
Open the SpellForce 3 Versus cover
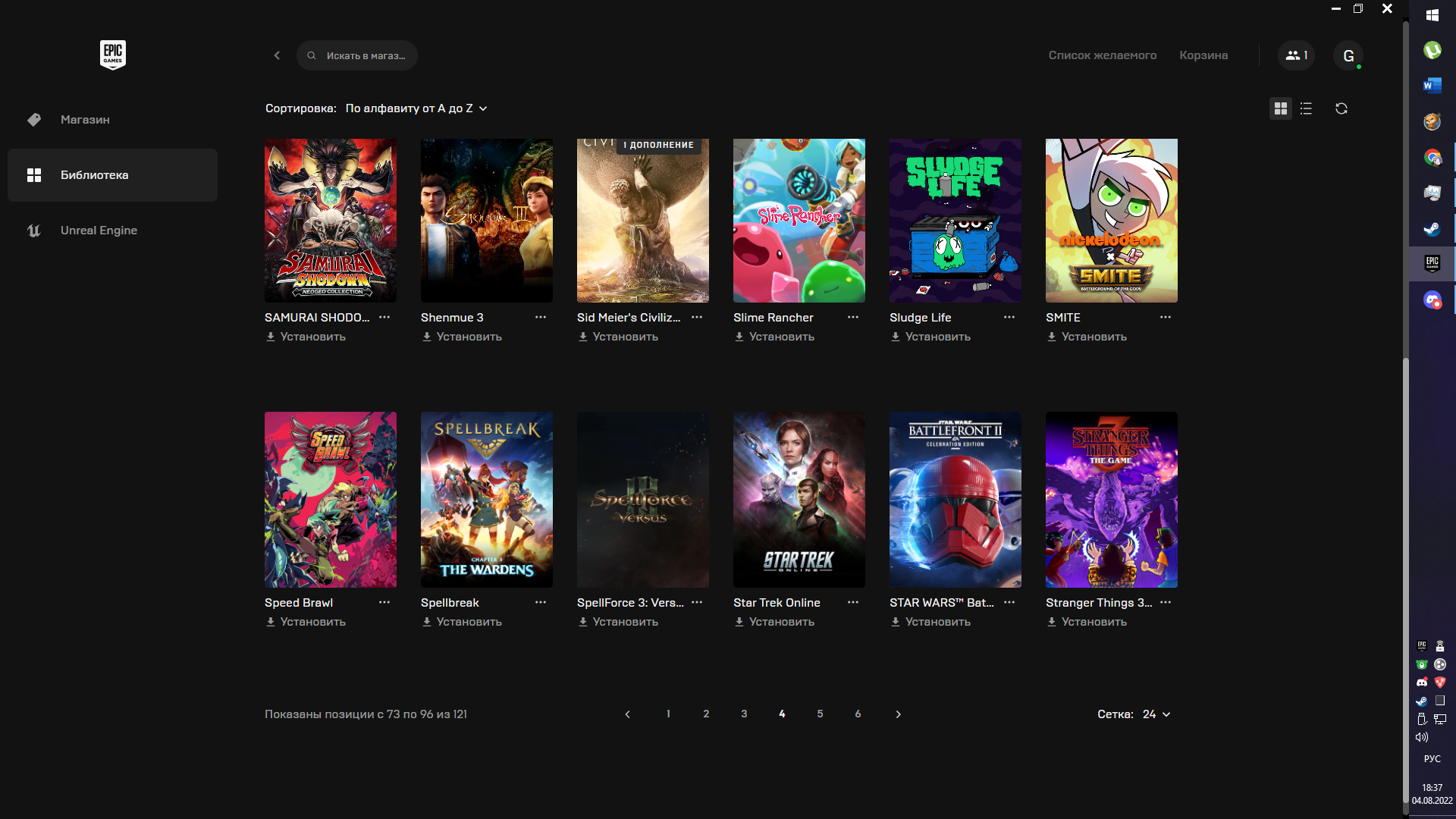click(643, 500)
